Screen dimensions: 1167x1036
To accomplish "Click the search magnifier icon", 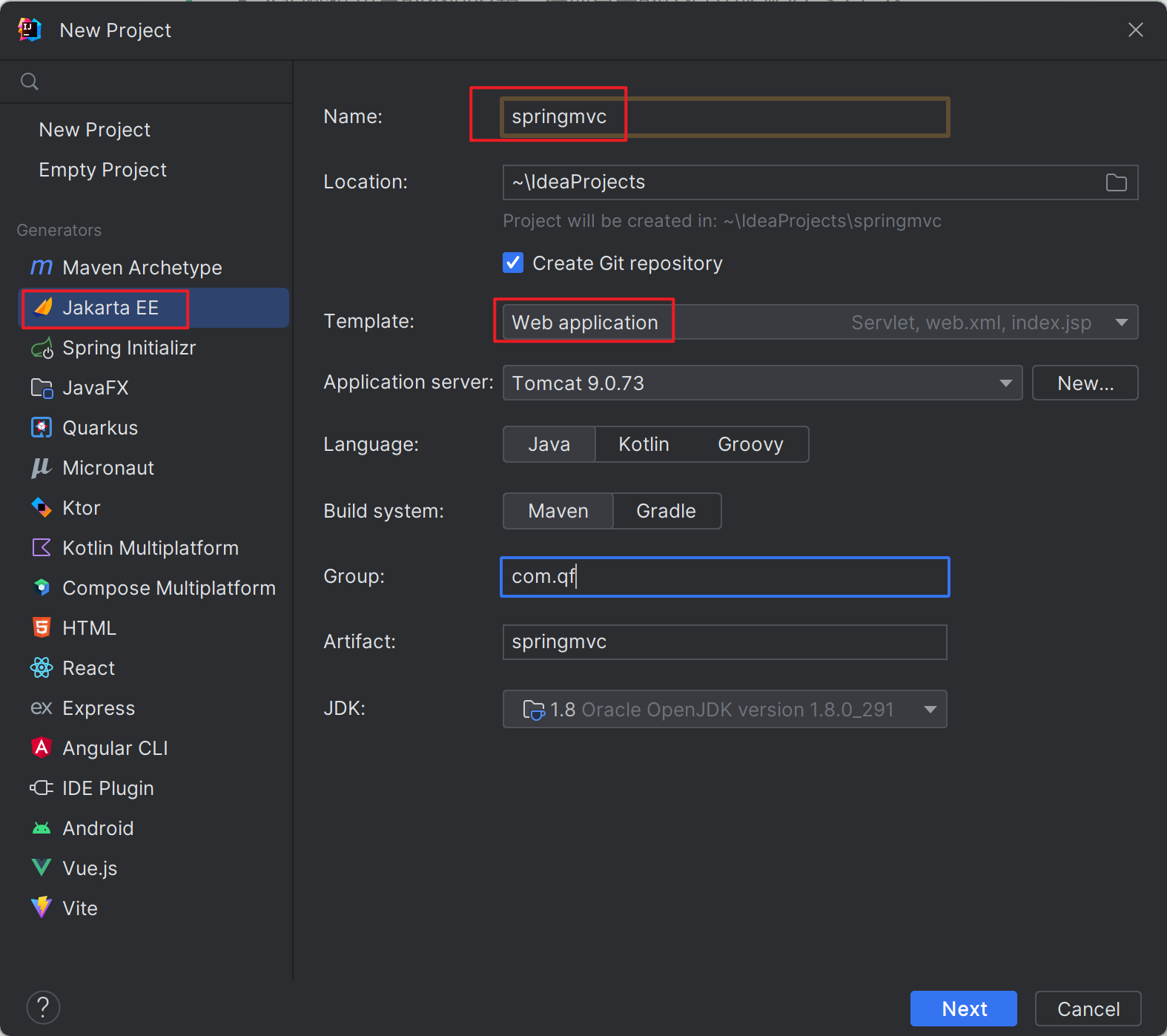I will click(x=30, y=82).
